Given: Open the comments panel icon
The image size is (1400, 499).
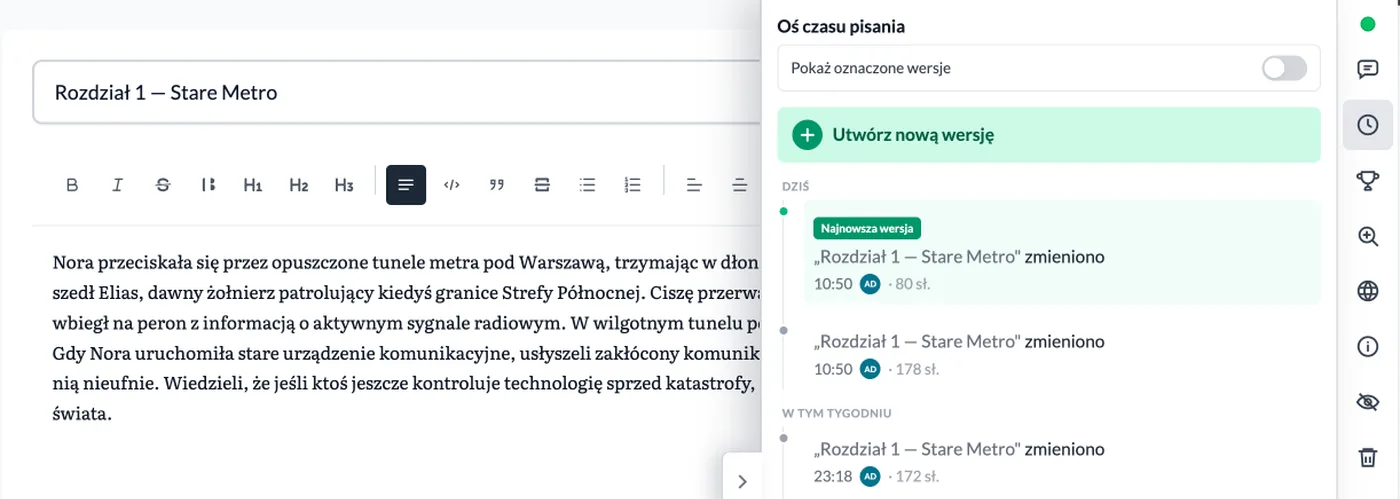Looking at the screenshot, I should coord(1367,69).
